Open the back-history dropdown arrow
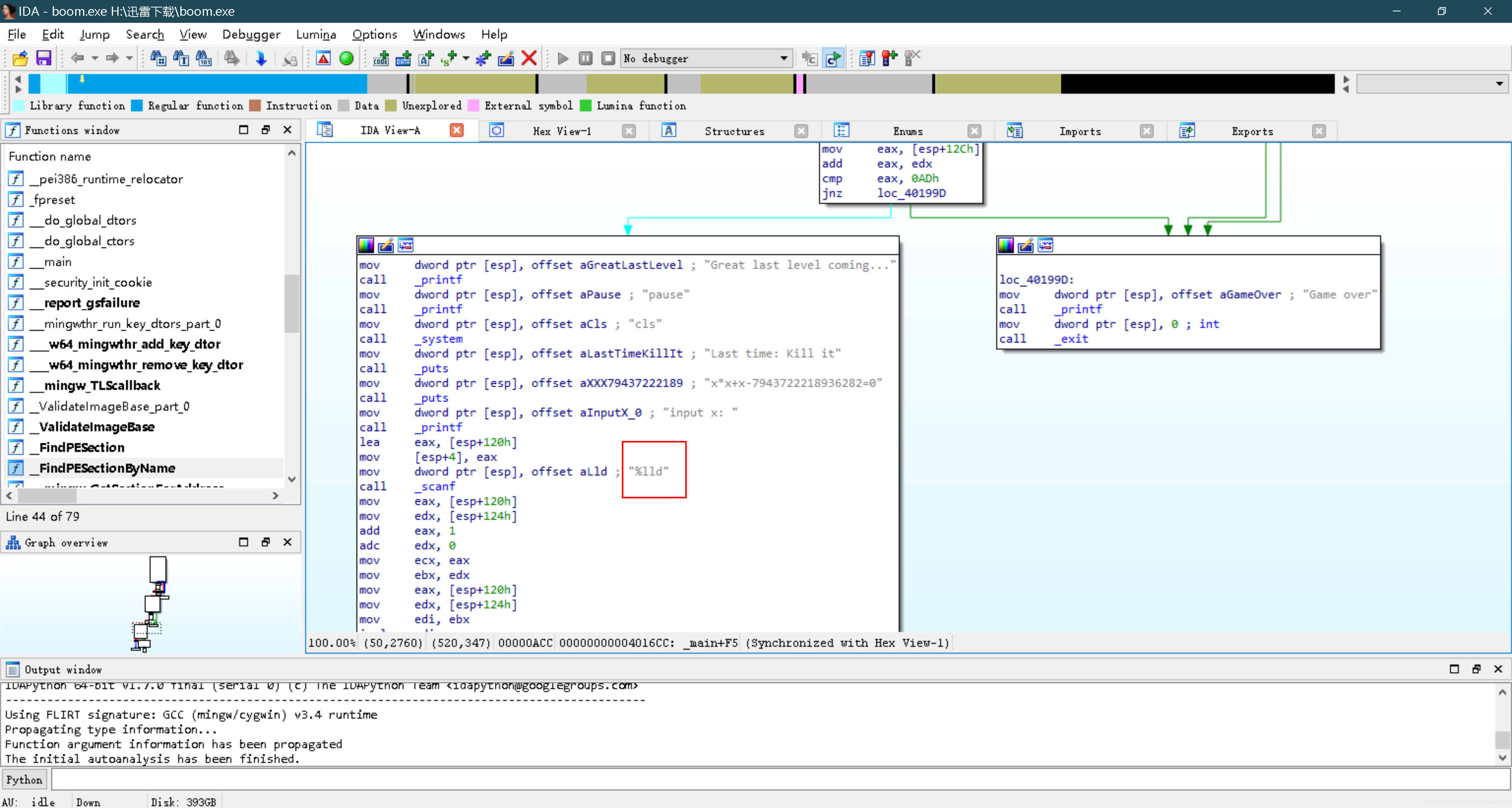Screen dimensions: 1512x808 (94, 58)
